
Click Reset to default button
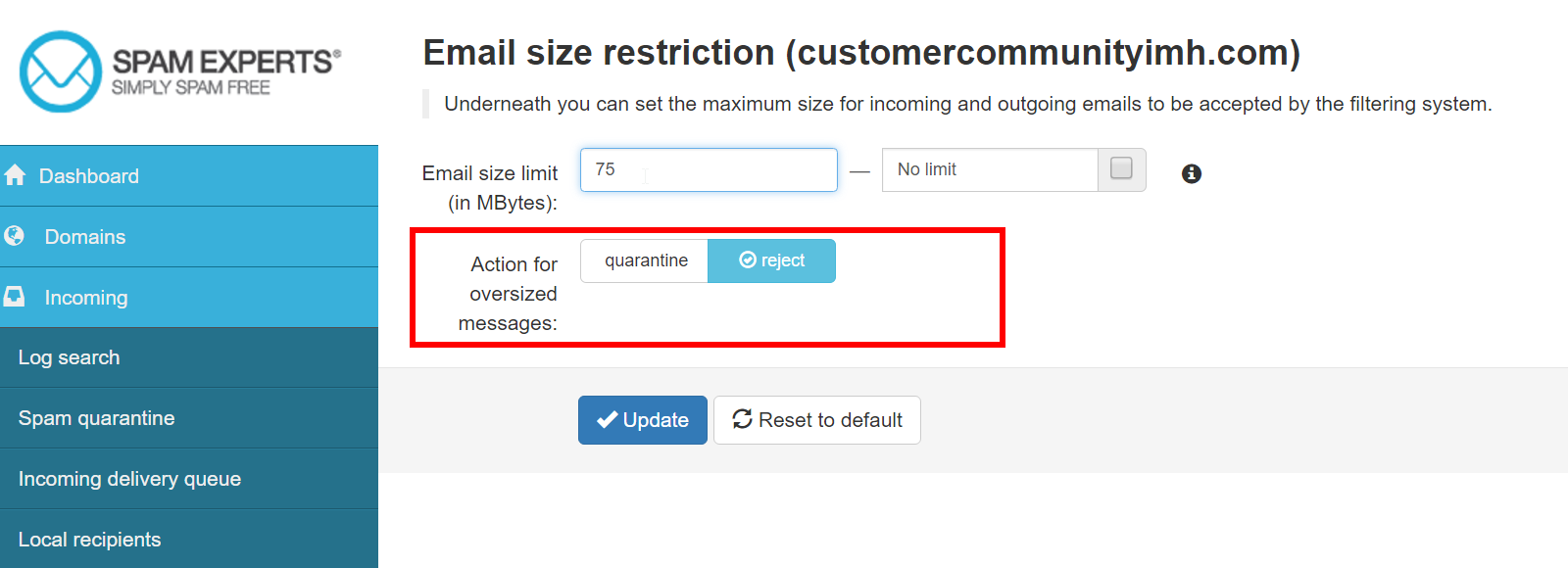817,420
